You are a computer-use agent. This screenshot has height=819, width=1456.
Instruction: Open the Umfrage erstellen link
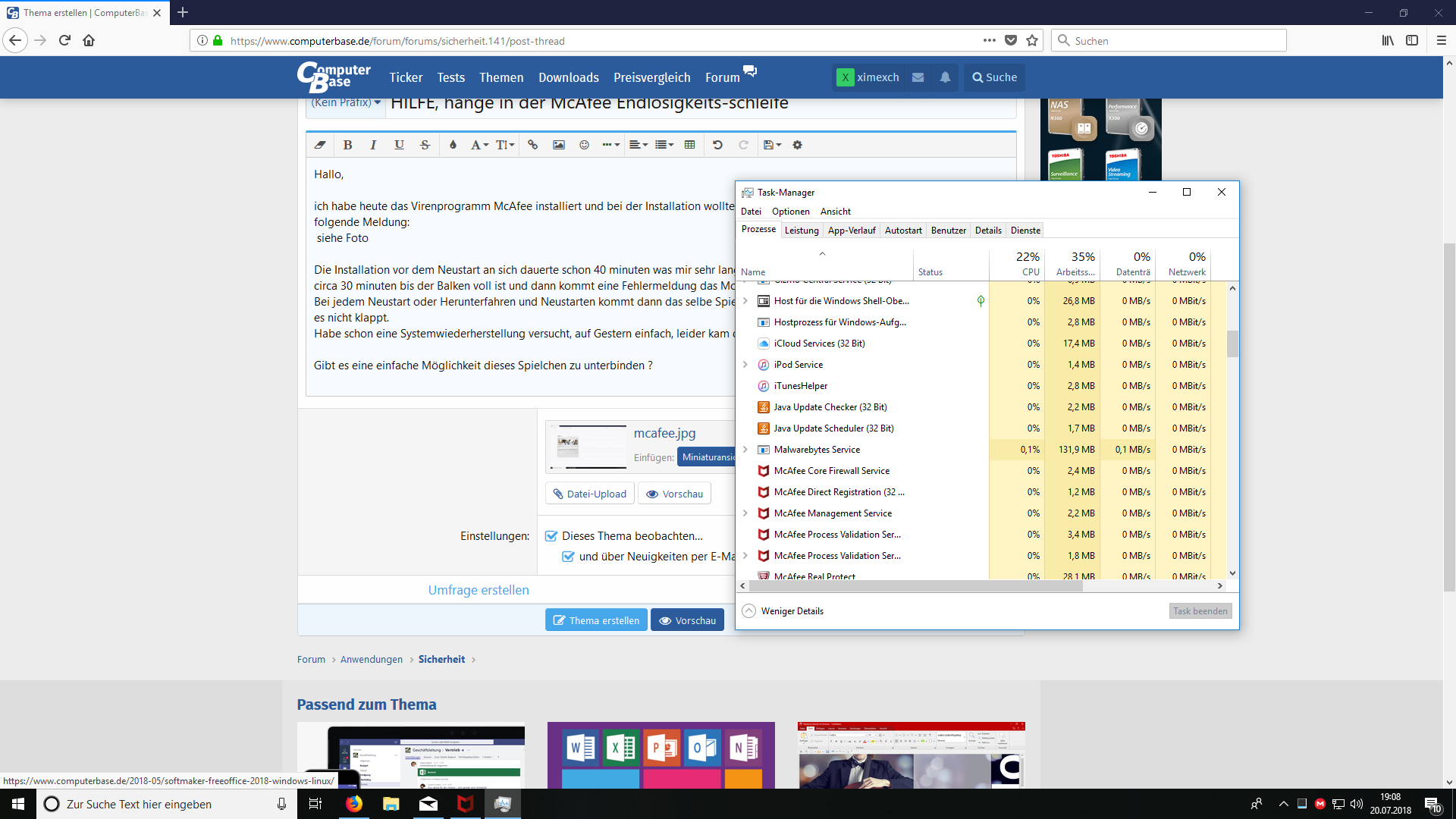479,590
